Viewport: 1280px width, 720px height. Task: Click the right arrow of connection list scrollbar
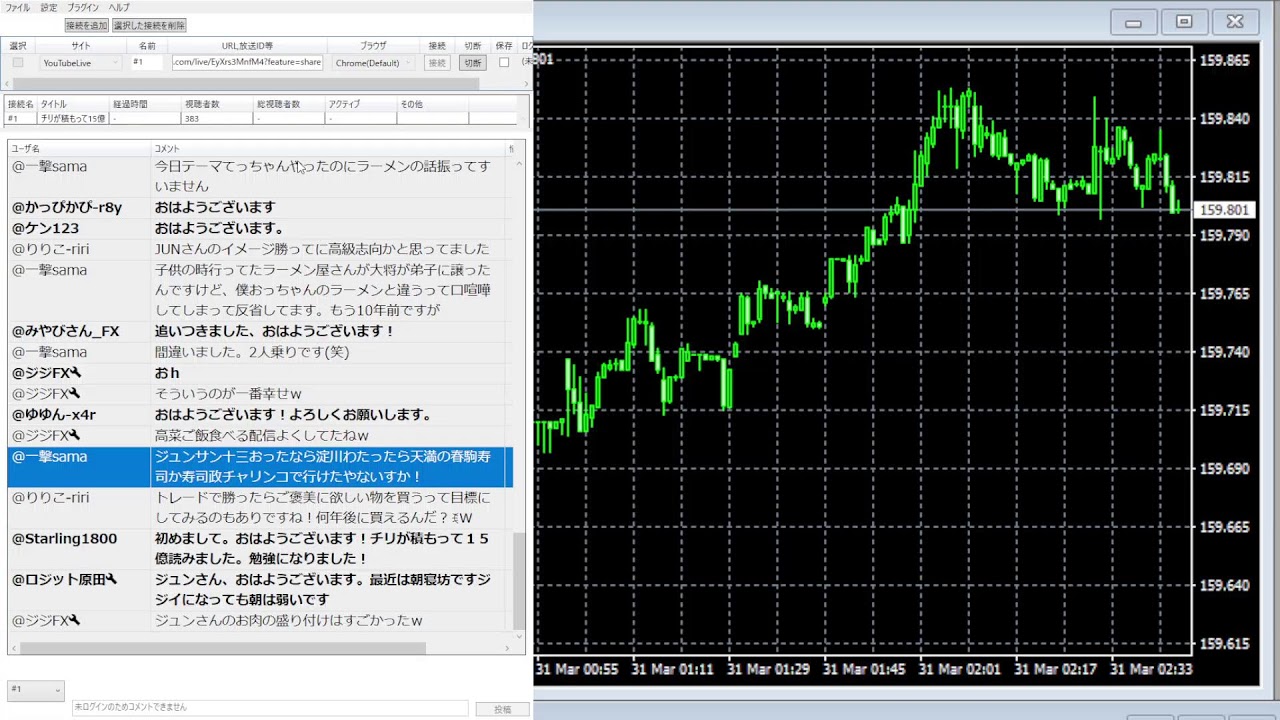tap(525, 84)
